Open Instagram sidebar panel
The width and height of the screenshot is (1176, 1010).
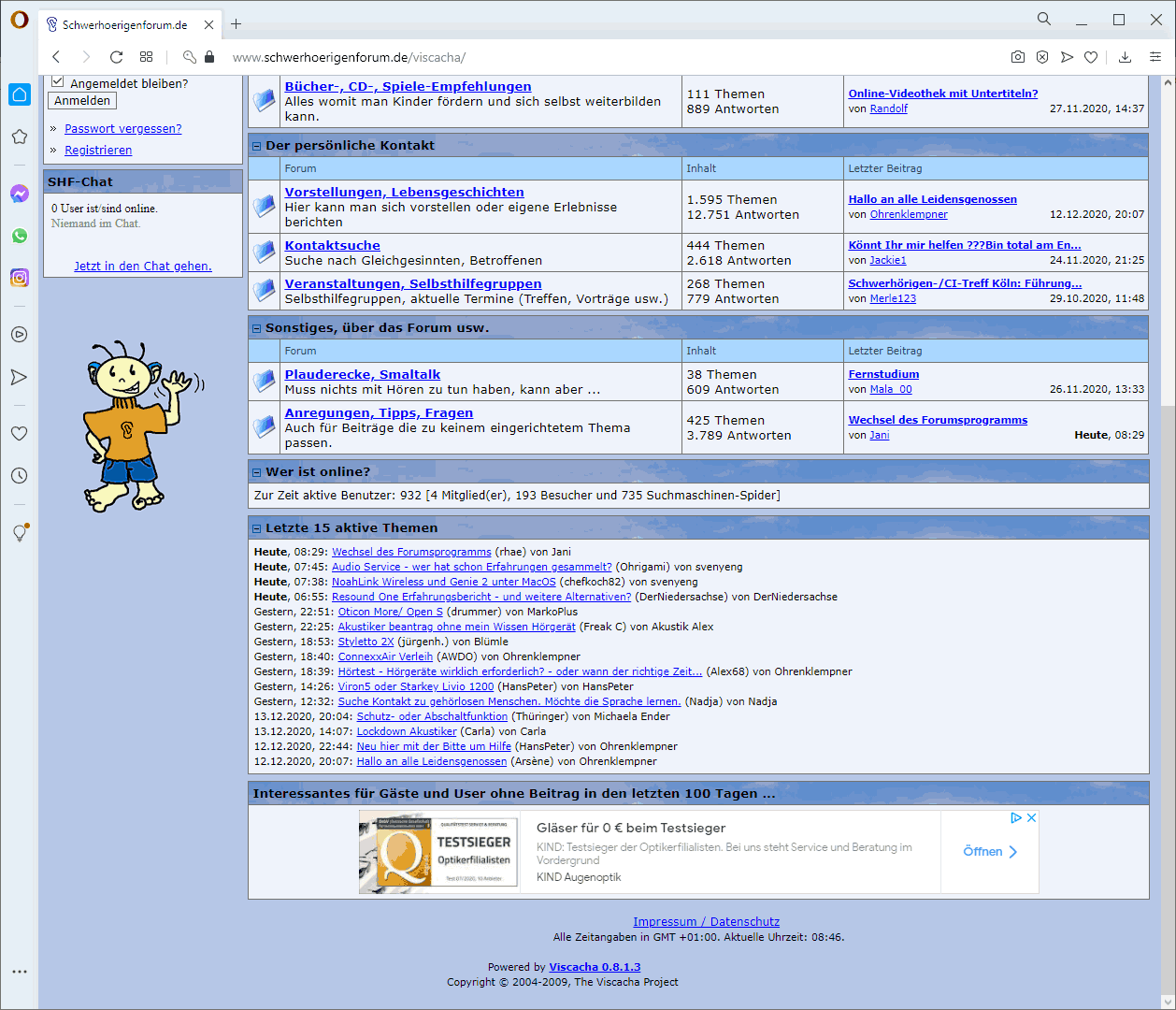pos(20,278)
